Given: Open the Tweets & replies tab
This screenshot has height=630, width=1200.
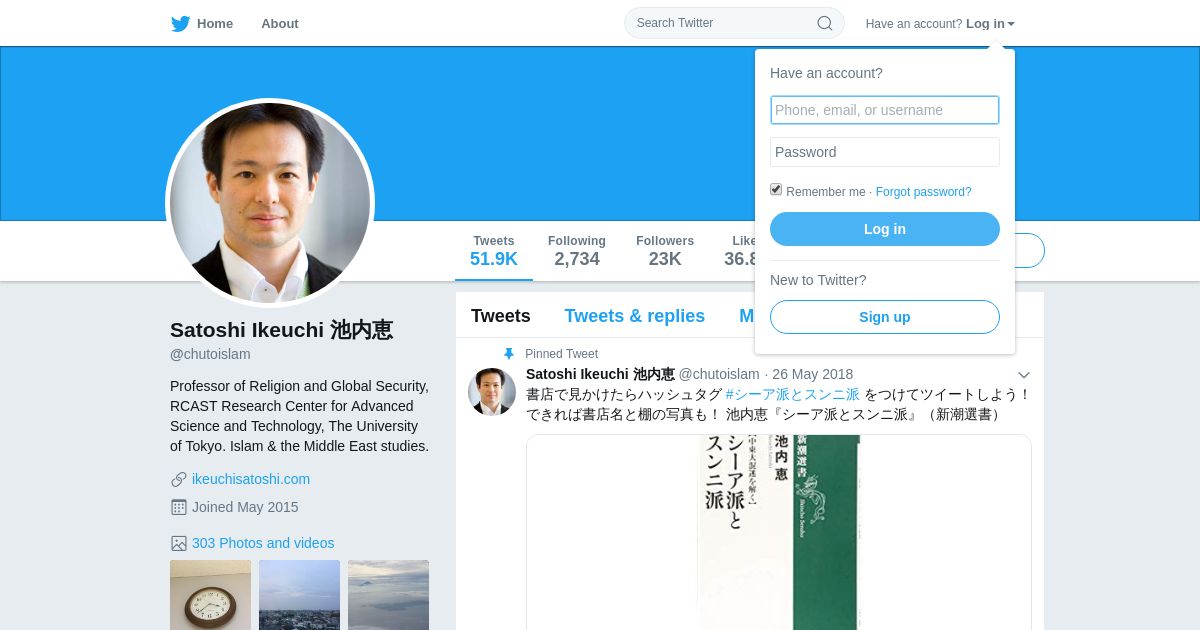Looking at the screenshot, I should [635, 316].
